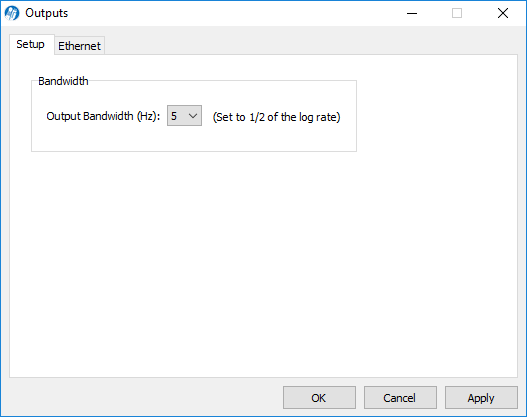Click the Outputs title text
This screenshot has width=527, height=417.
[x=47, y=13]
